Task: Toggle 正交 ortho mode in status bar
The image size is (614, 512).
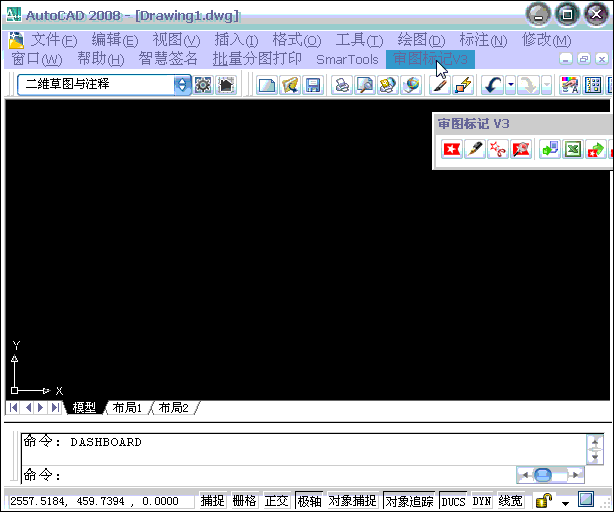Action: (x=276, y=501)
